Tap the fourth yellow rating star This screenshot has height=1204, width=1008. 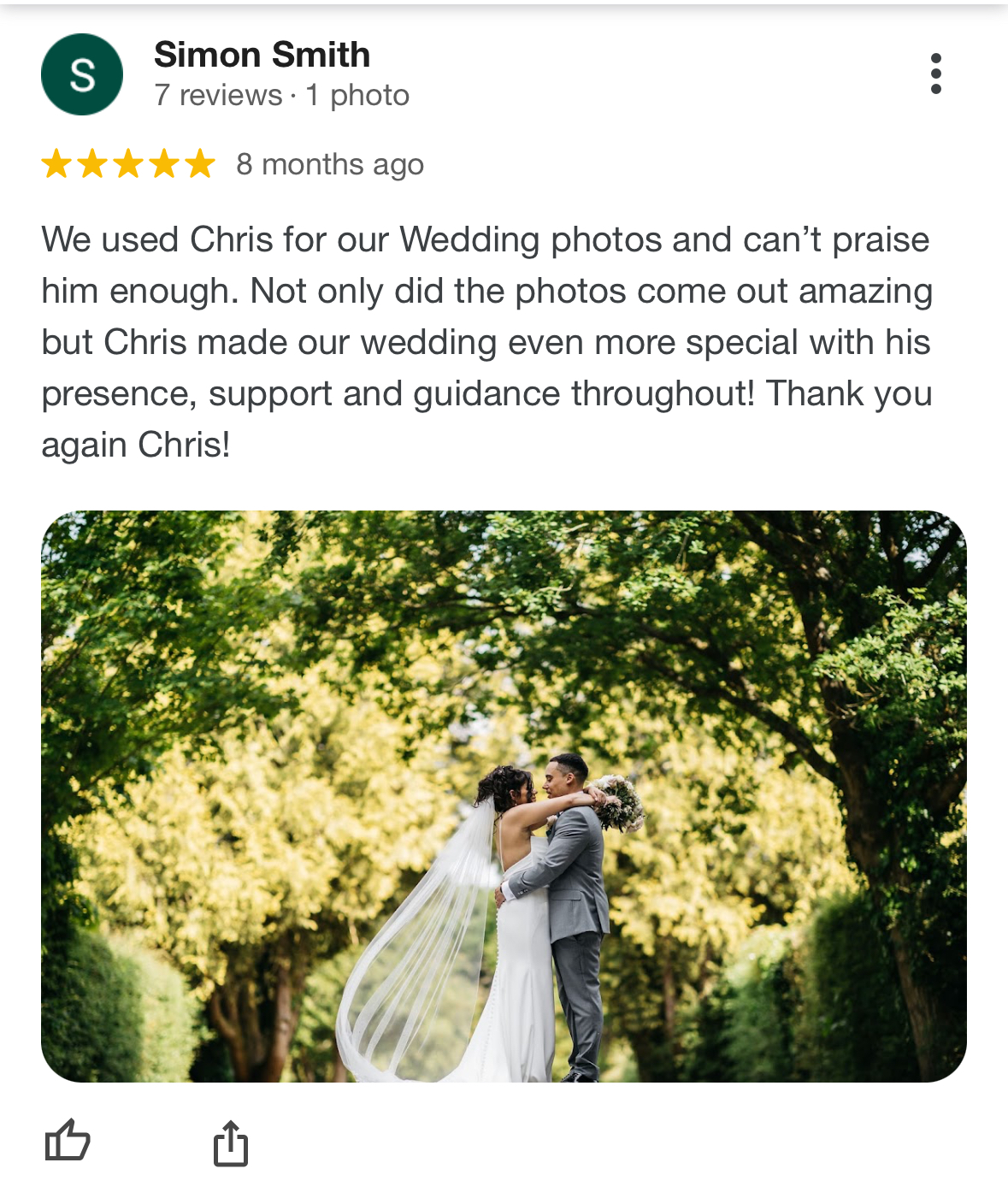(x=164, y=163)
